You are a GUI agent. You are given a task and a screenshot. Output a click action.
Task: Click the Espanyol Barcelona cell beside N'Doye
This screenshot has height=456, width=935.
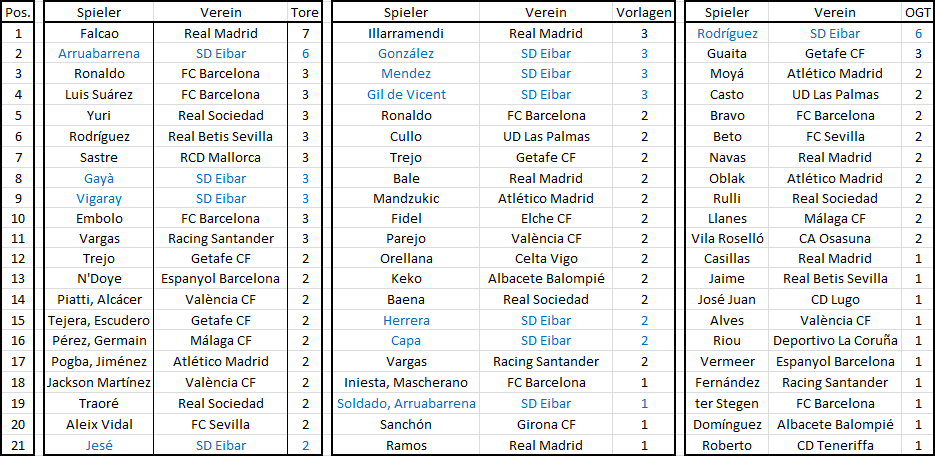point(220,279)
